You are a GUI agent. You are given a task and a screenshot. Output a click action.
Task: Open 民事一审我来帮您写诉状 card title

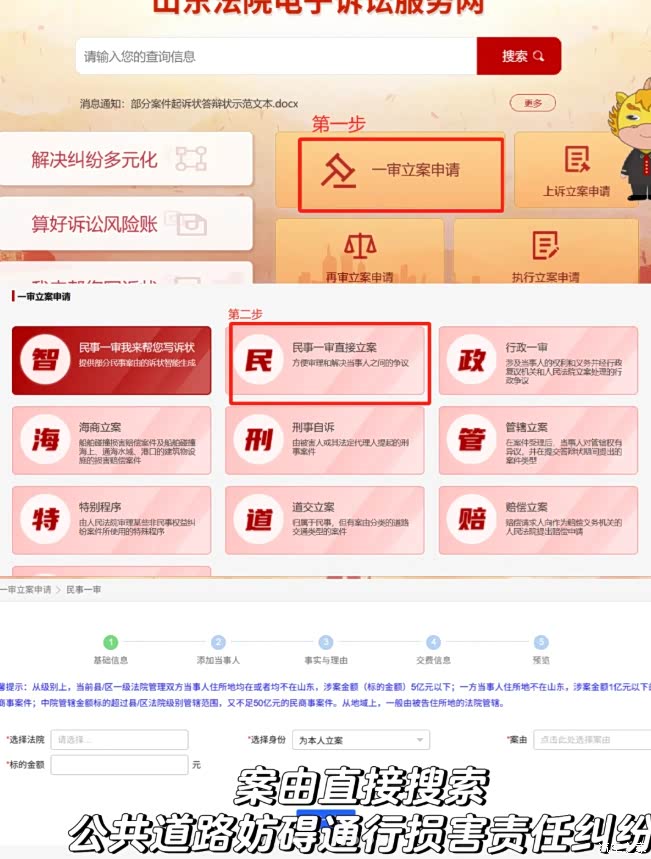point(136,347)
